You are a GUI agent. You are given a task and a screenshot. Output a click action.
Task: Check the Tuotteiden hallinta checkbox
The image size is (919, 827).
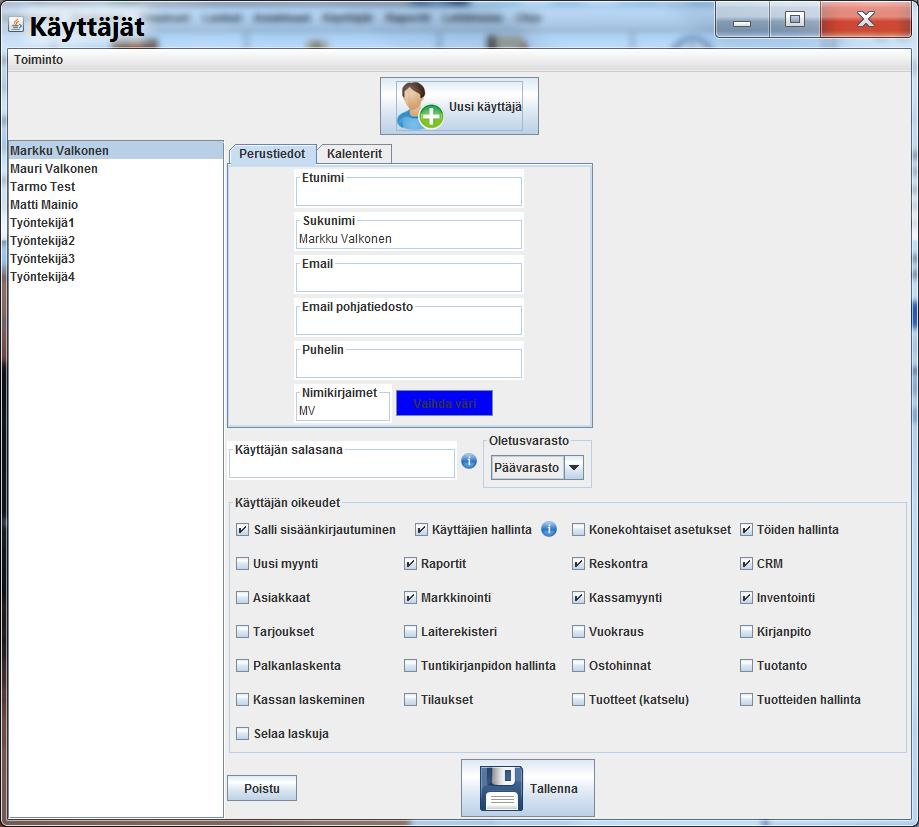[x=746, y=700]
